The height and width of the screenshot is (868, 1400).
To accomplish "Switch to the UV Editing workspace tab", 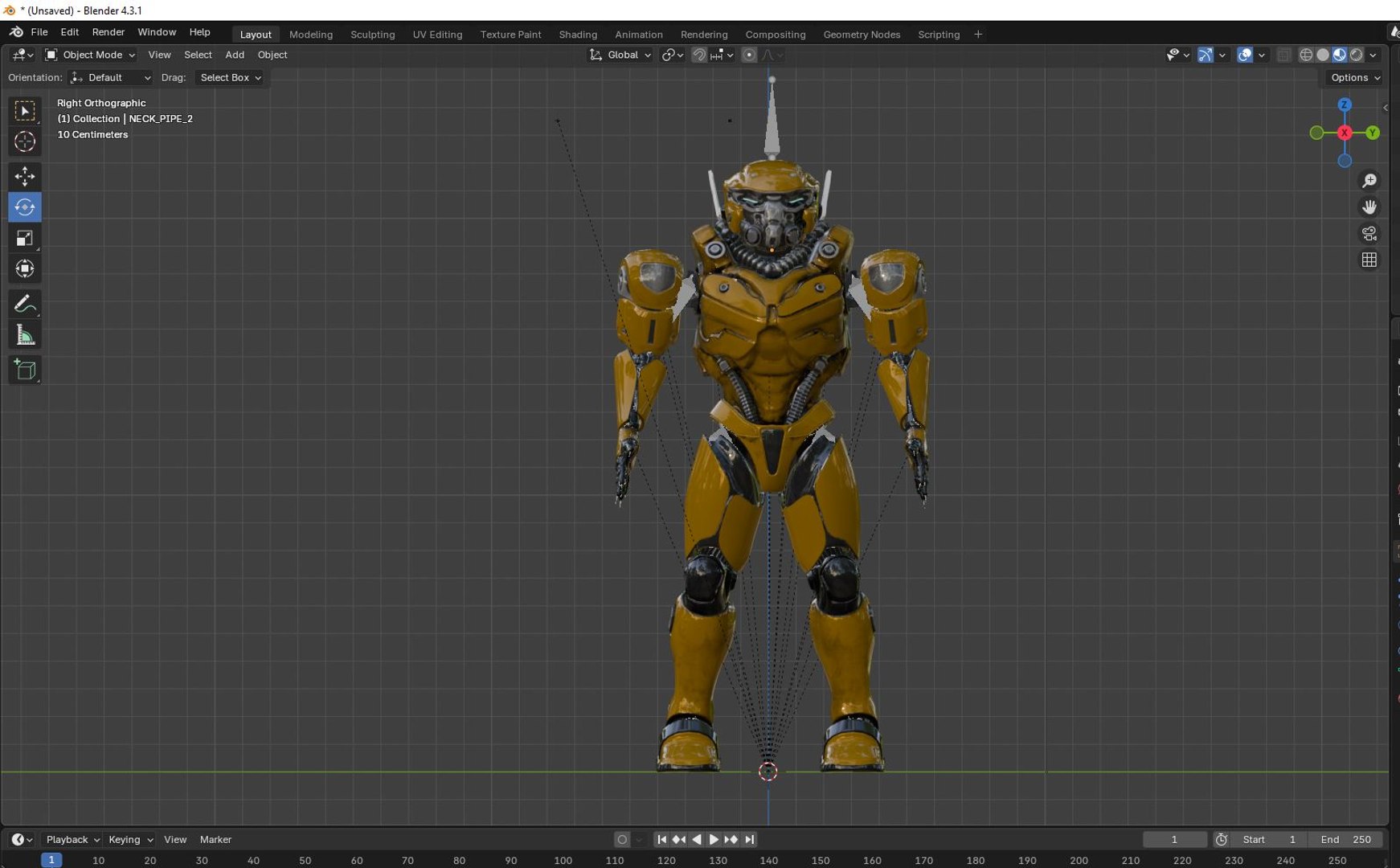I will pyautogui.click(x=437, y=35).
